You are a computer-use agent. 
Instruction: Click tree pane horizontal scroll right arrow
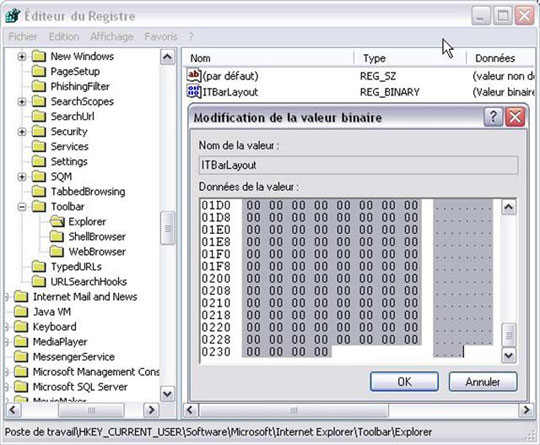[151, 410]
